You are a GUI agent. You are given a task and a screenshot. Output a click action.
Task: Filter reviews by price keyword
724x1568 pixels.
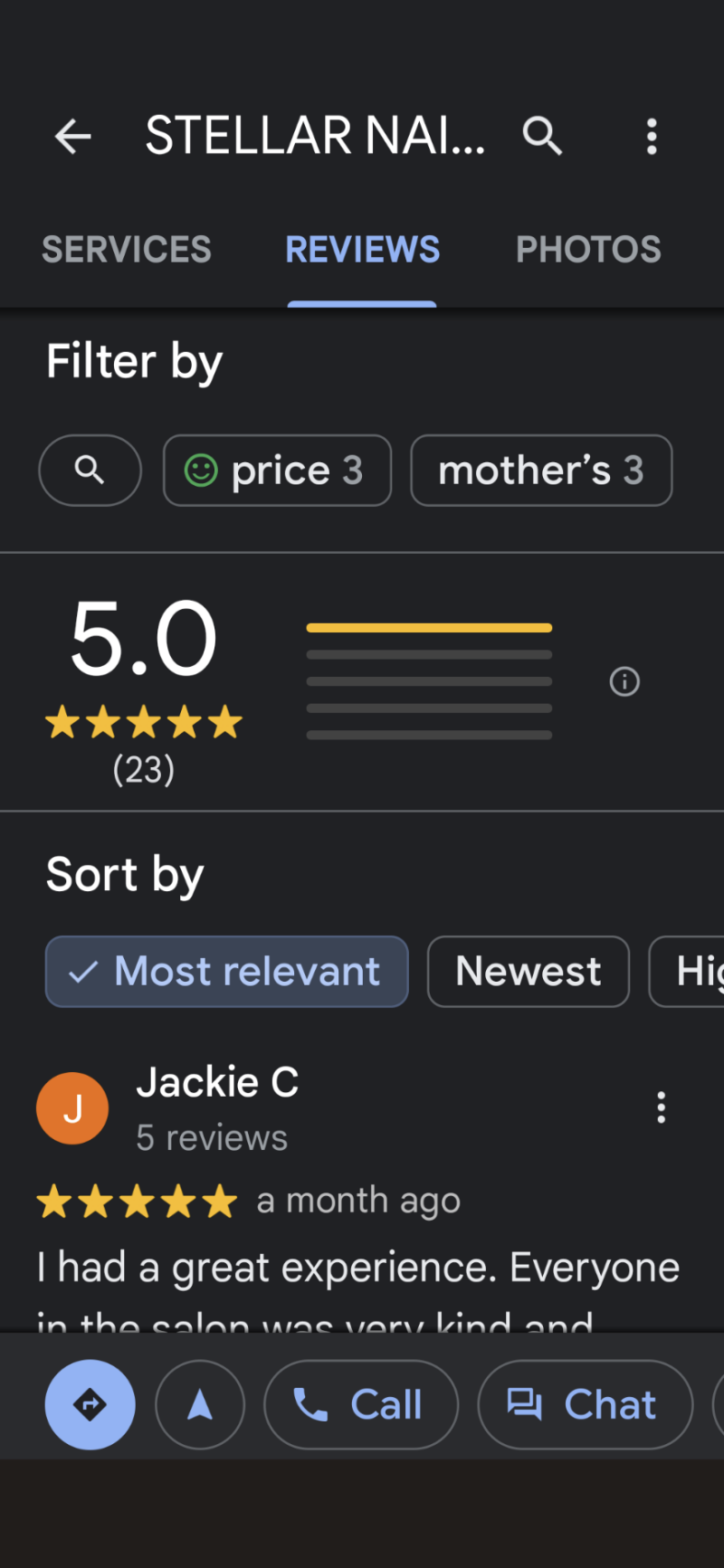277,470
